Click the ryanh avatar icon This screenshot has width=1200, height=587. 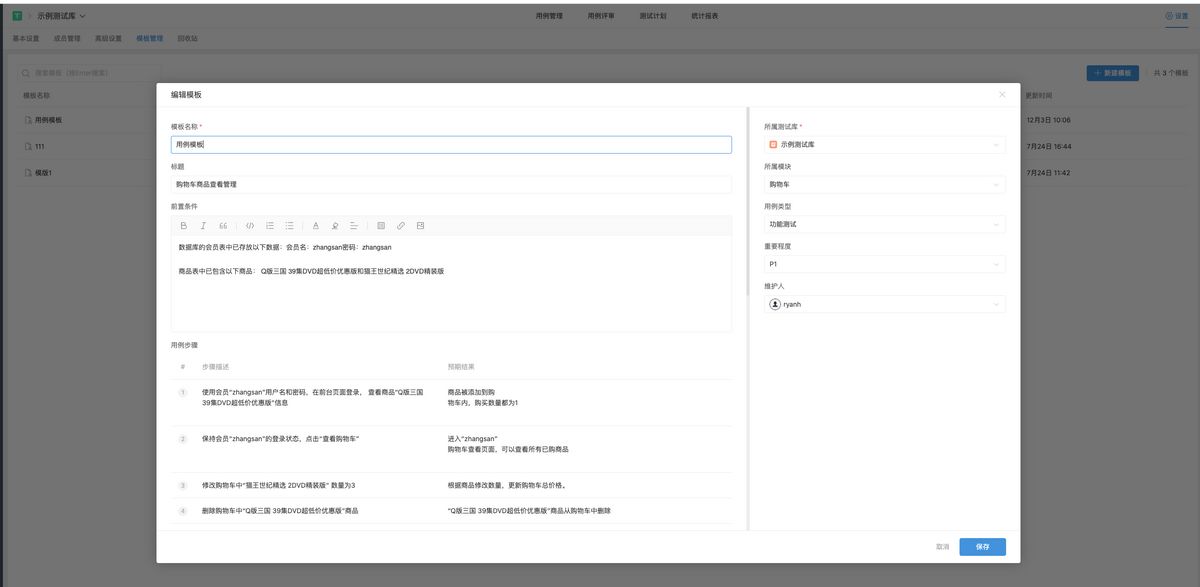775,304
